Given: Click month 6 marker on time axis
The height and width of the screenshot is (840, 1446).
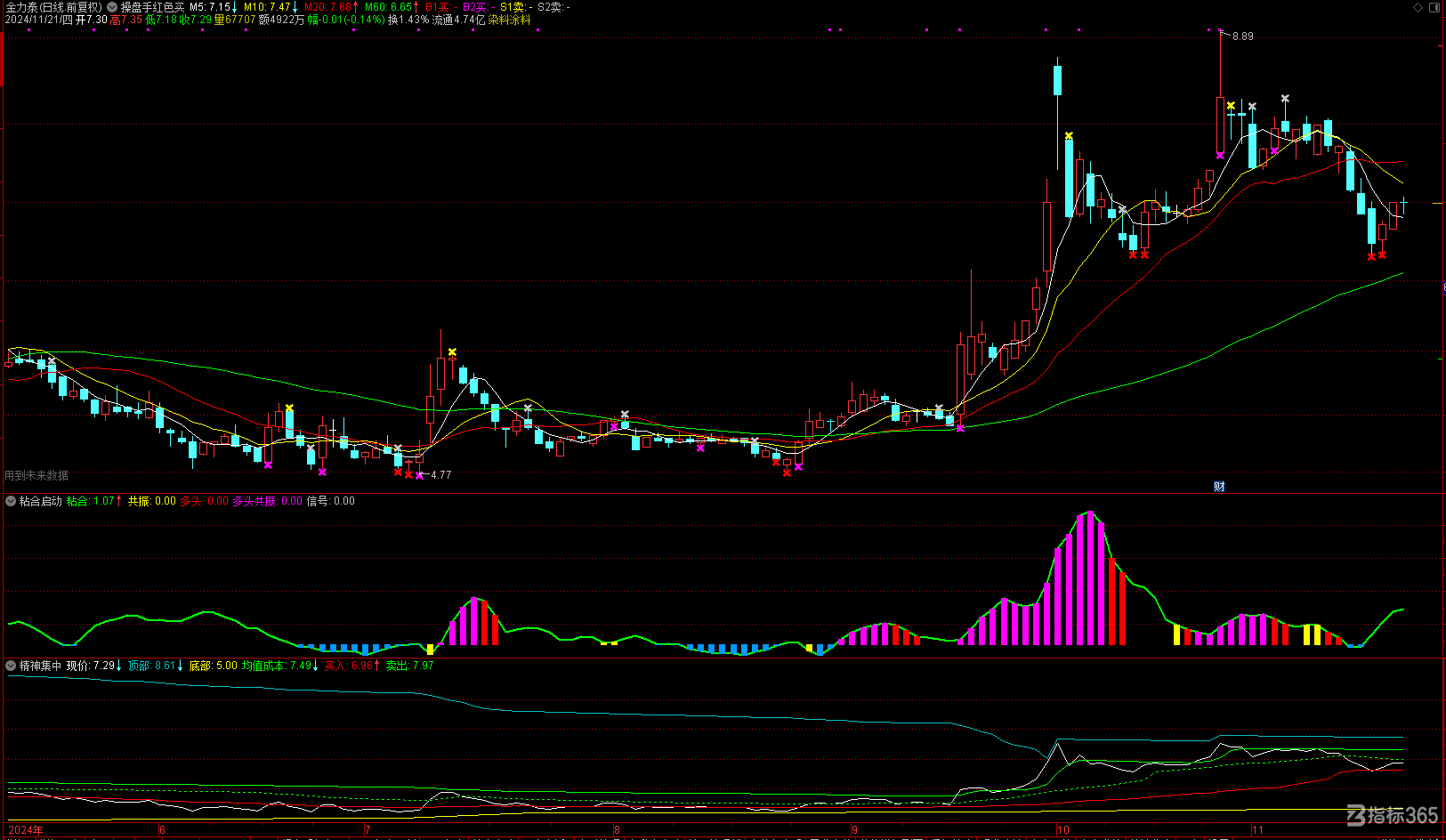Looking at the screenshot, I should 162,830.
